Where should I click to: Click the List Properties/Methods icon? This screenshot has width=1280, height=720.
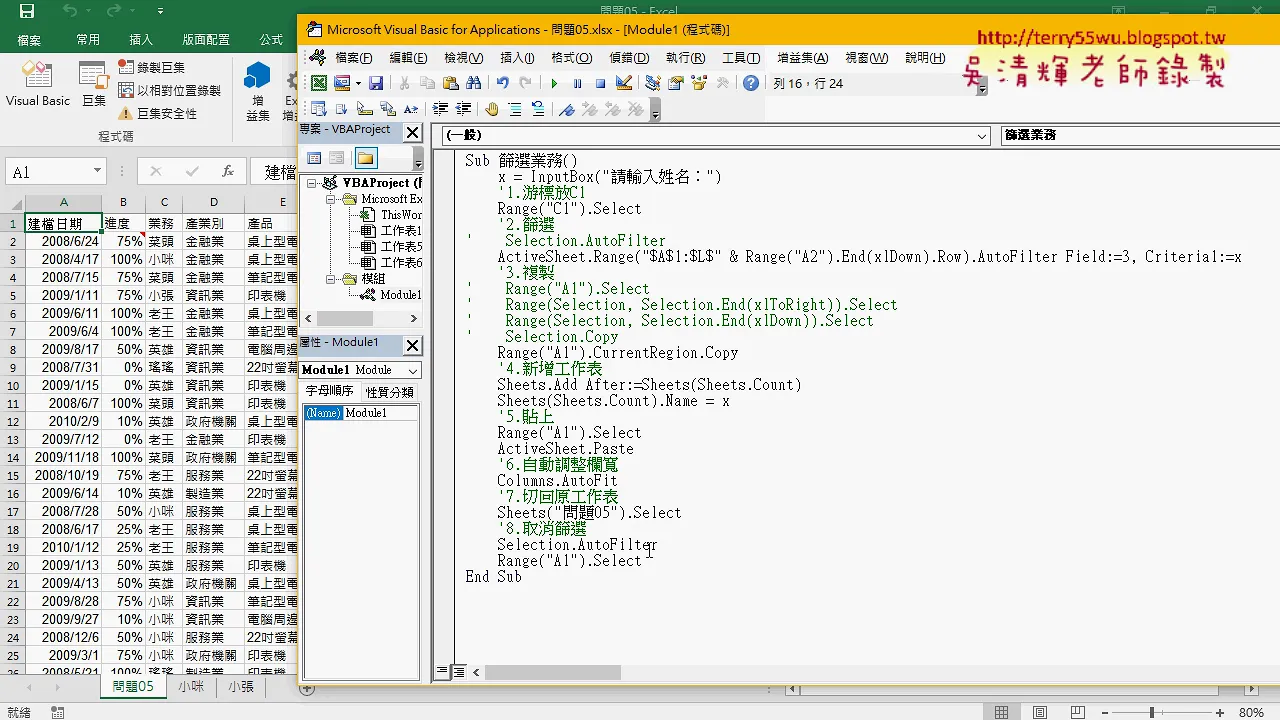click(x=319, y=109)
